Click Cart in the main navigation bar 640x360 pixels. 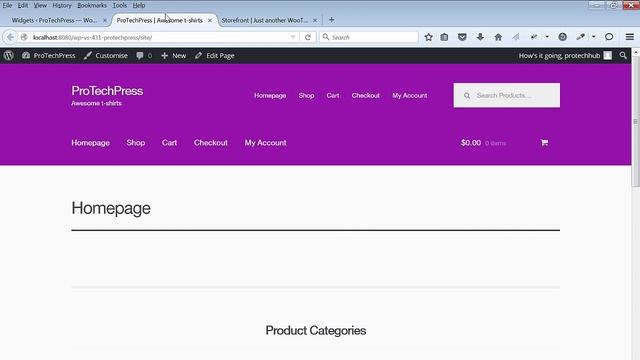tap(169, 143)
